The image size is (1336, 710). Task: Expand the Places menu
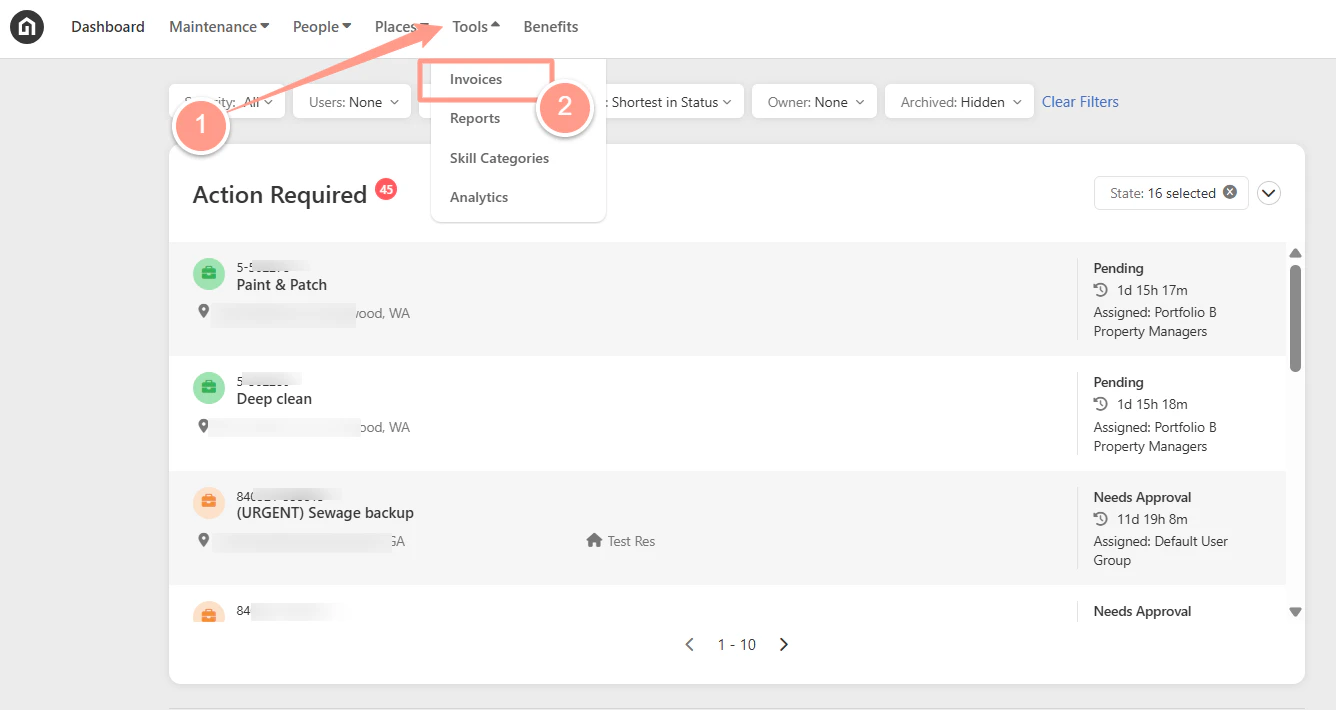pyautogui.click(x=401, y=27)
